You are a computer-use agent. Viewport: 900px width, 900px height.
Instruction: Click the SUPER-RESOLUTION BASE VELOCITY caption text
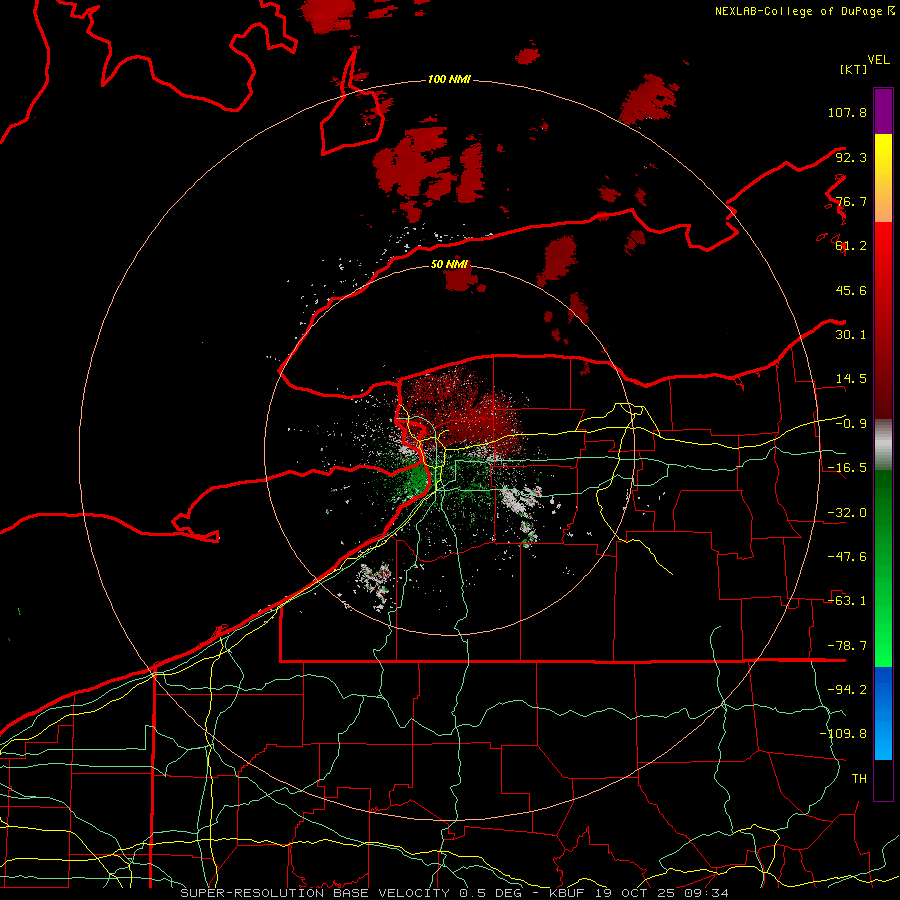pyautogui.click(x=315, y=893)
